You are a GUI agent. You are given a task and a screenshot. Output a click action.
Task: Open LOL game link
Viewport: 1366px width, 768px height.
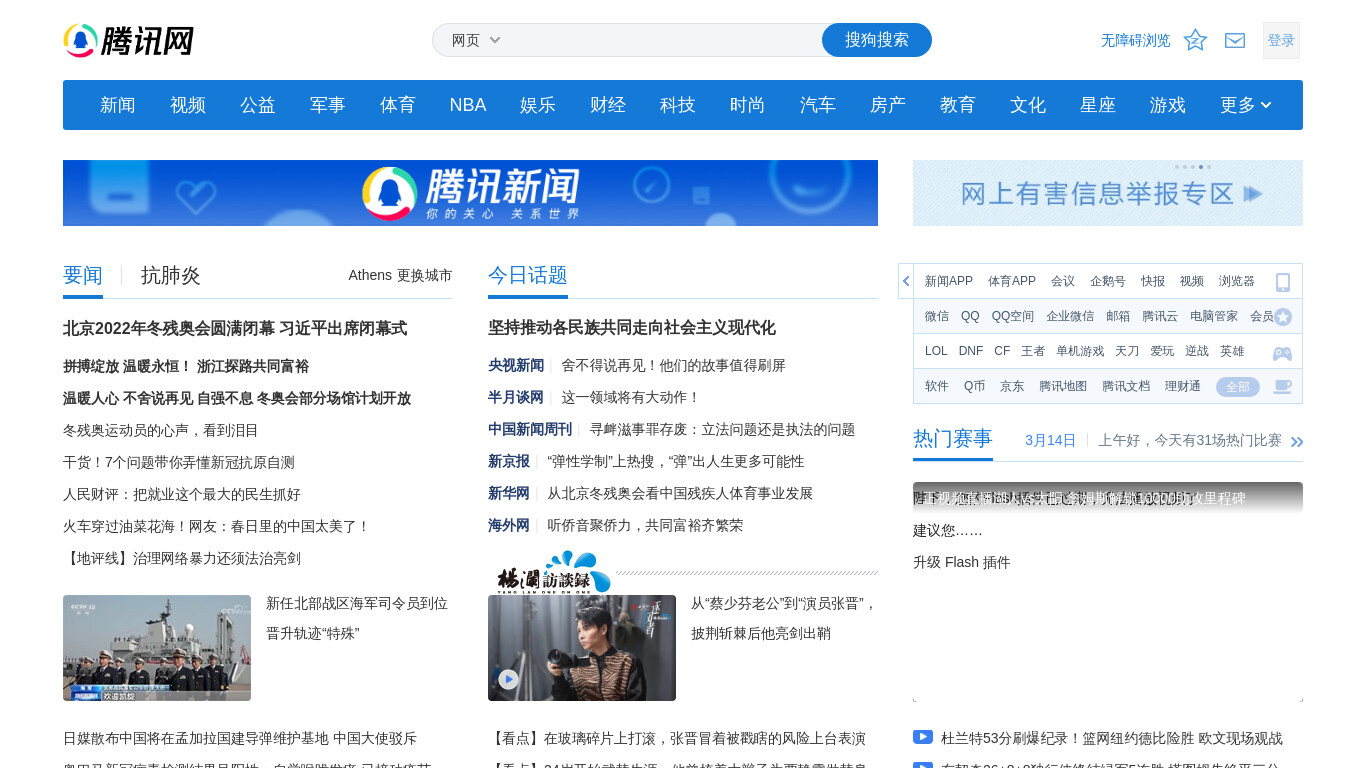tap(936, 352)
